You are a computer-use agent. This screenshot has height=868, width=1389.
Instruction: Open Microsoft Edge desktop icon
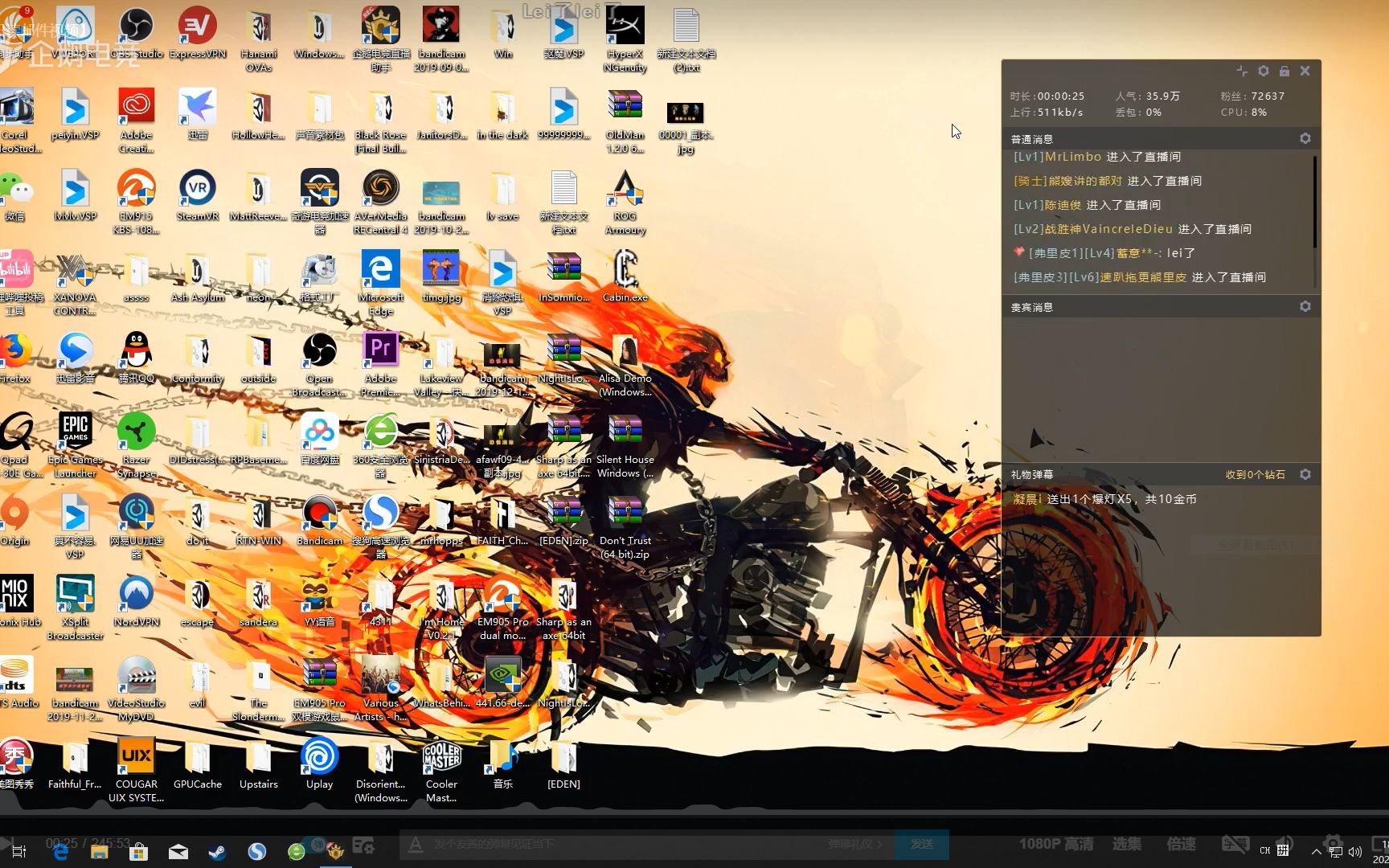(x=381, y=282)
